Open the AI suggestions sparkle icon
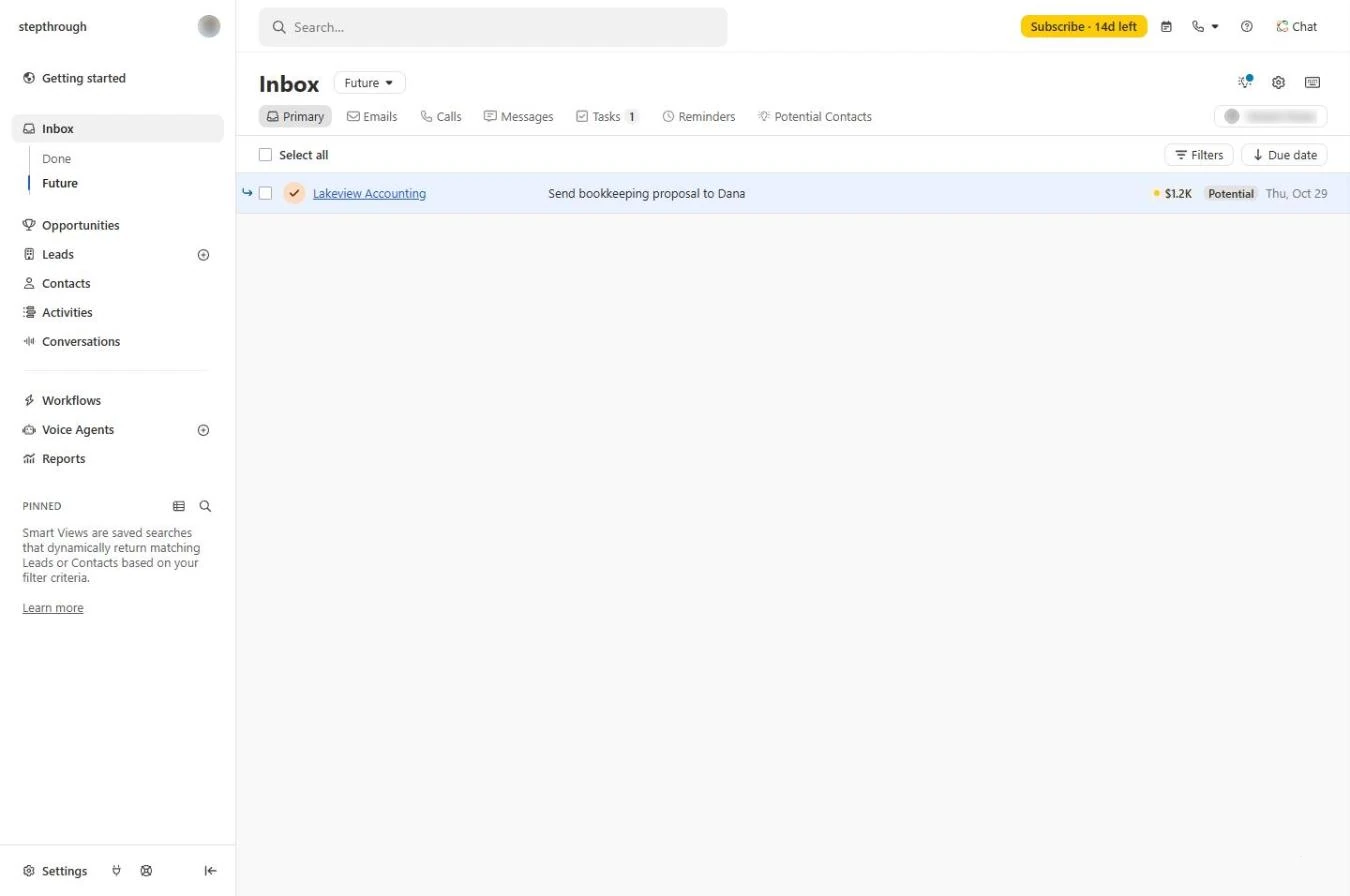Viewport: 1350px width, 896px height. 1245,82
